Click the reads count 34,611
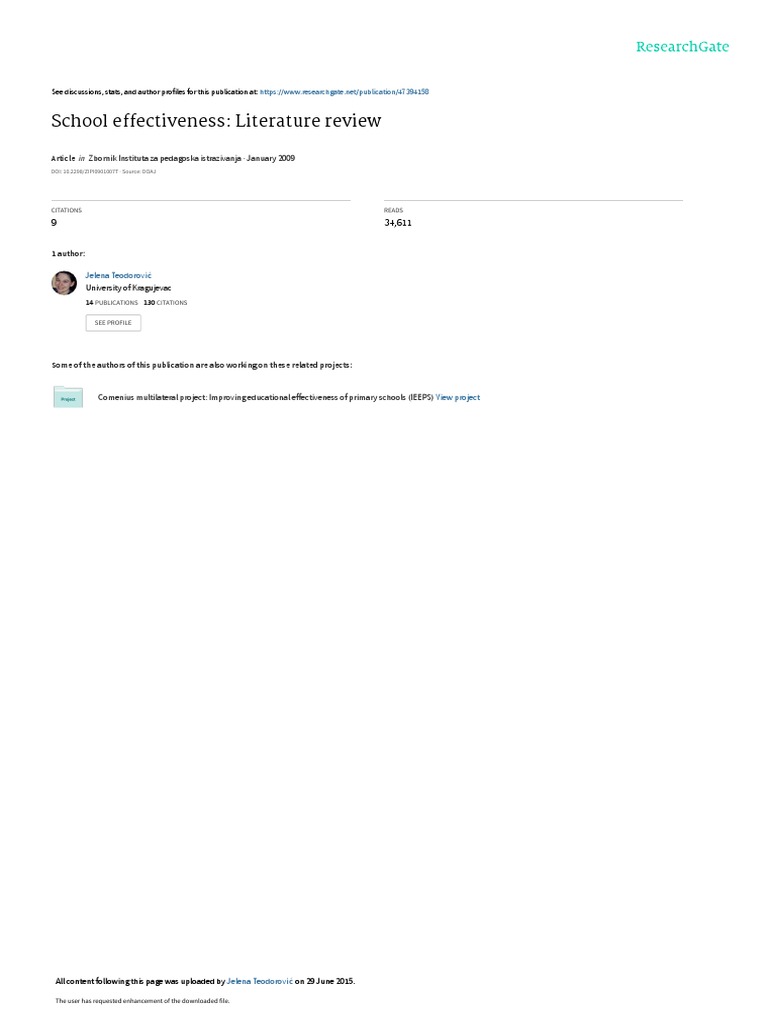The width and height of the screenshot is (768, 1024). pyautogui.click(x=398, y=223)
